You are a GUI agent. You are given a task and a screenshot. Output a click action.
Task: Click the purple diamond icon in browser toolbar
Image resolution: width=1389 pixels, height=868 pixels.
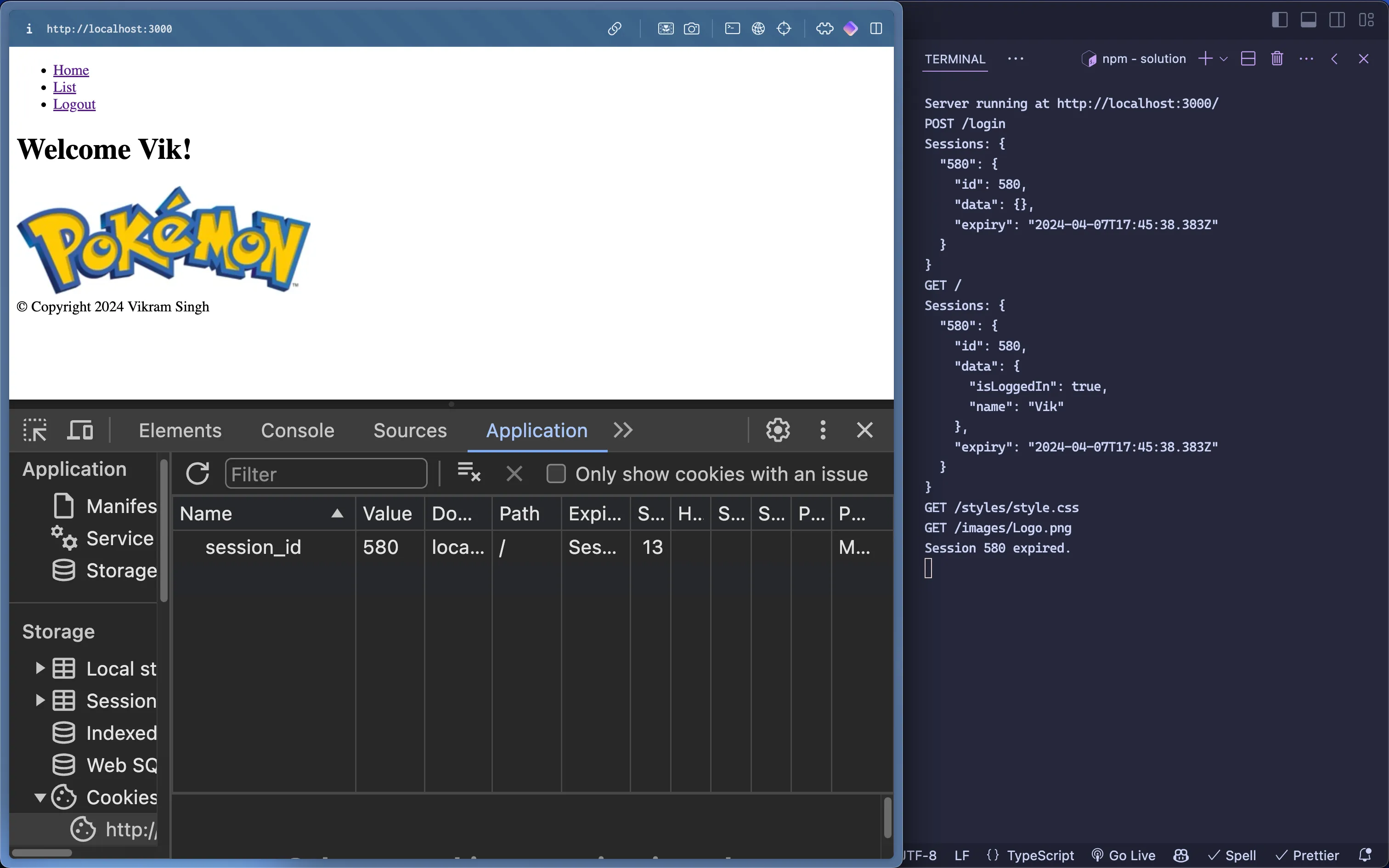click(x=851, y=28)
